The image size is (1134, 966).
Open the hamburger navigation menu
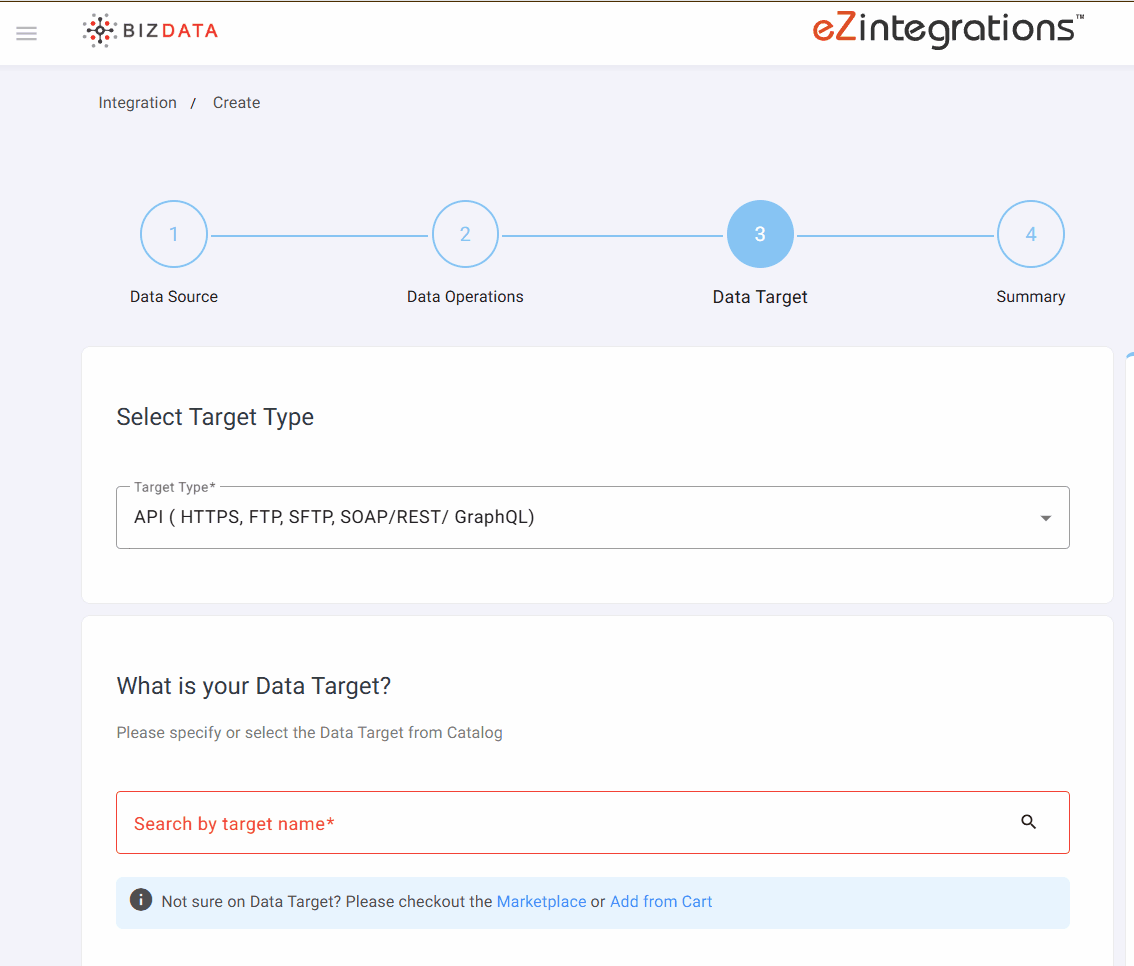point(27,33)
